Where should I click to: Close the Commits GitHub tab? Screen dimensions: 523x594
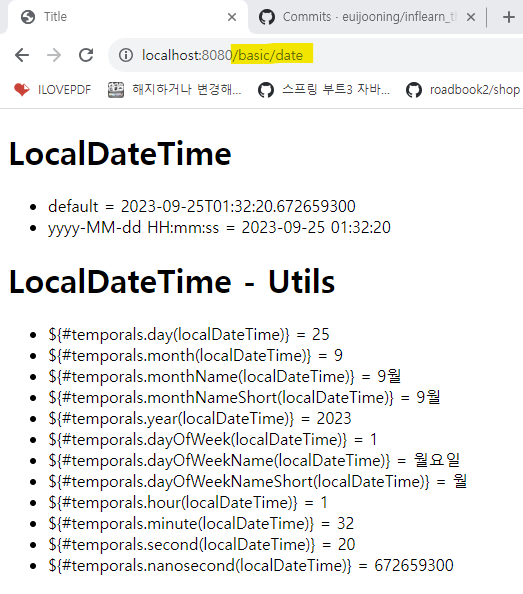[x=471, y=17]
